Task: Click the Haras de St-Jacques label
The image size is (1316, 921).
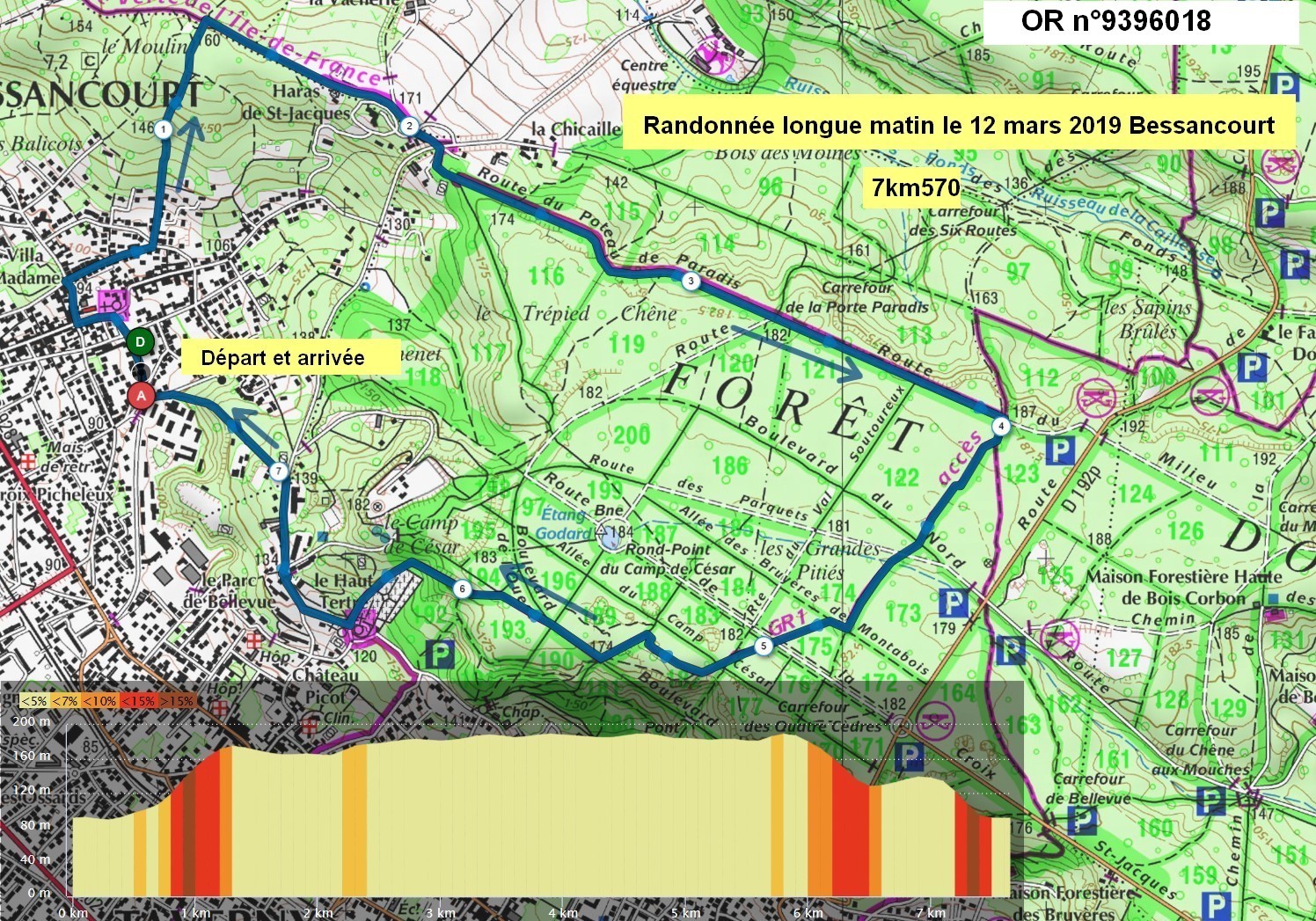Action: [x=296, y=102]
